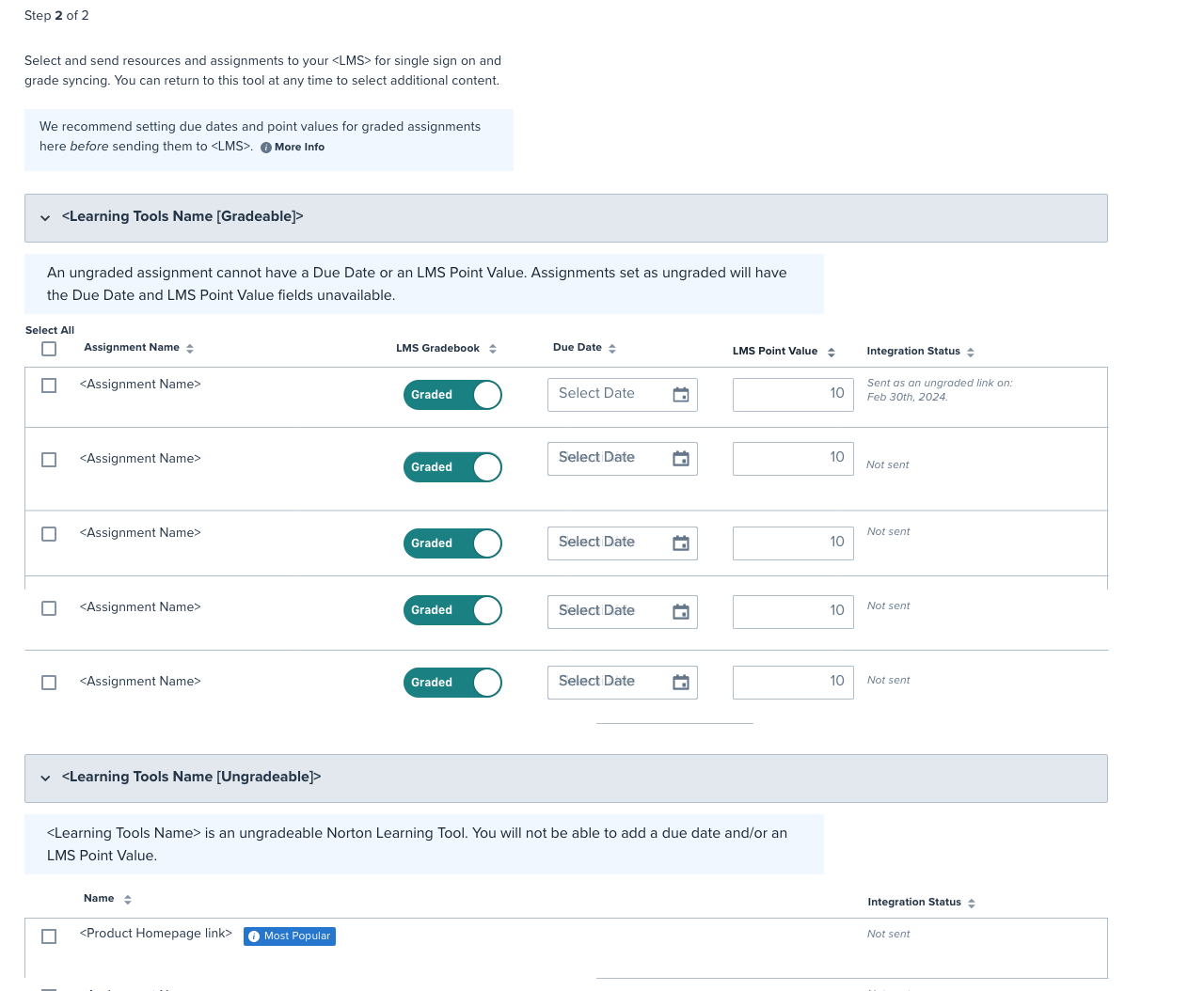Sort by the LMS Gradebook column
Viewport: 1204px width, 991px height.
pos(492,348)
